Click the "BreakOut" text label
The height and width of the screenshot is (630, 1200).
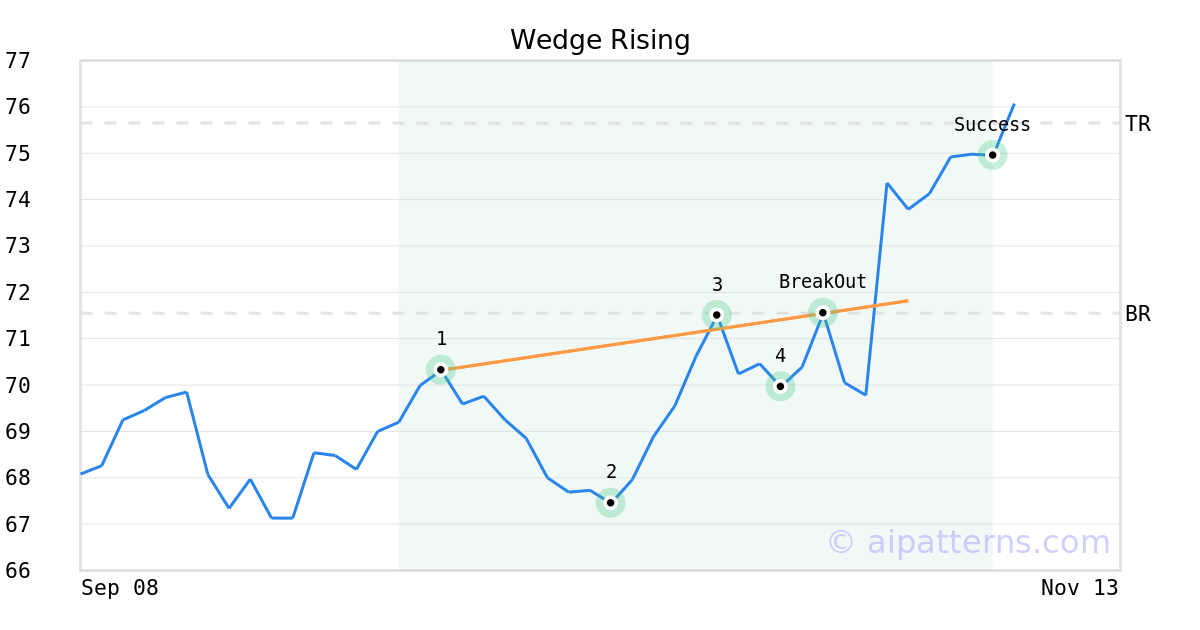(x=822, y=282)
